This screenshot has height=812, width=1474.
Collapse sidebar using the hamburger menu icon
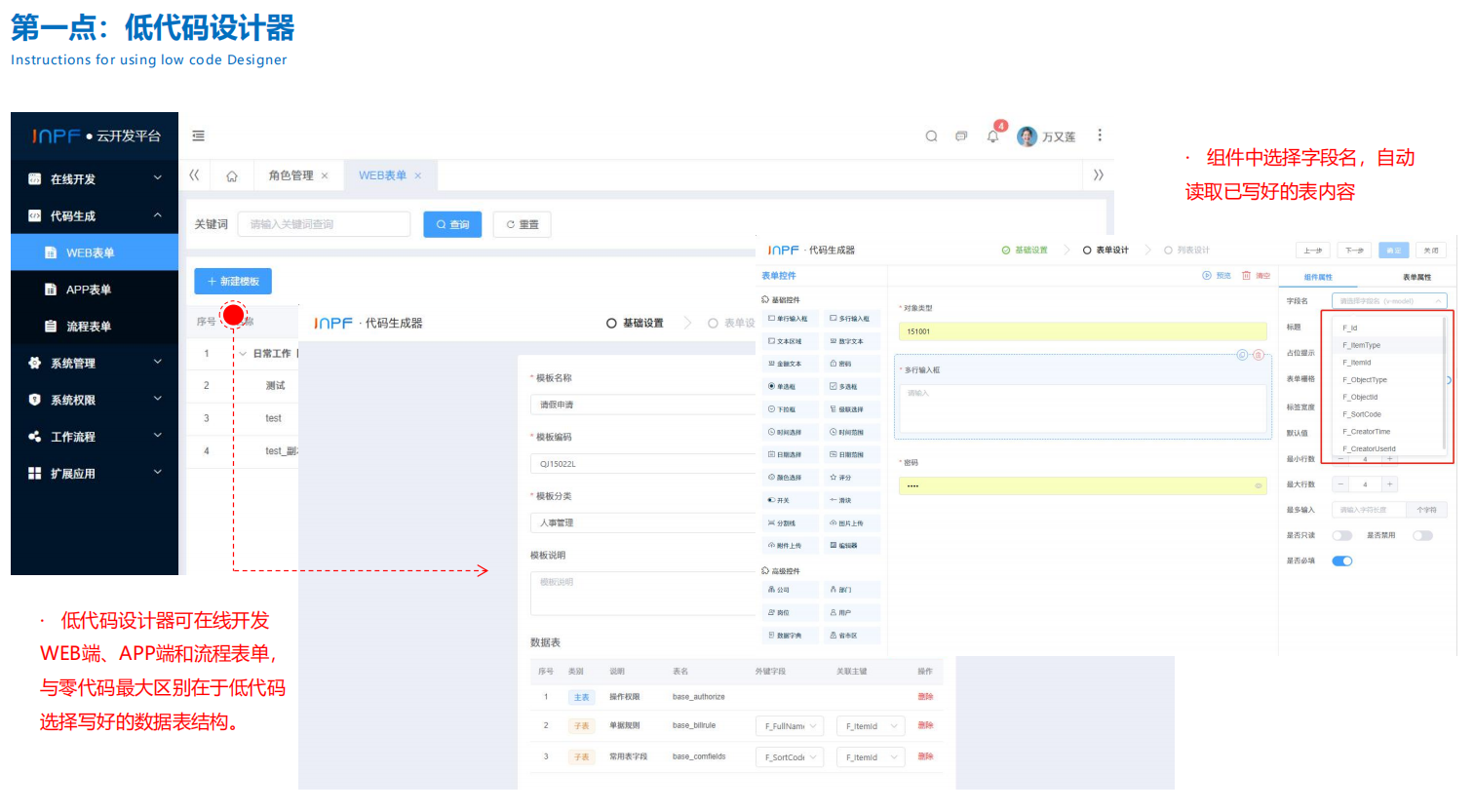click(198, 136)
